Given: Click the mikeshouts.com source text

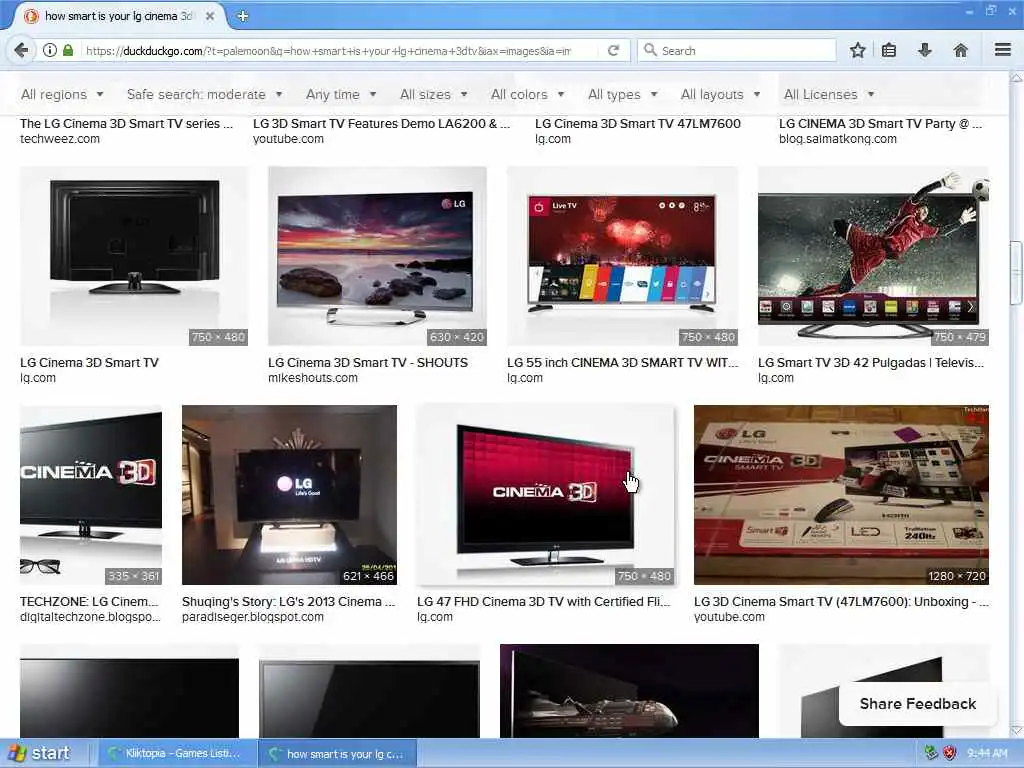Looking at the screenshot, I should (313, 378).
